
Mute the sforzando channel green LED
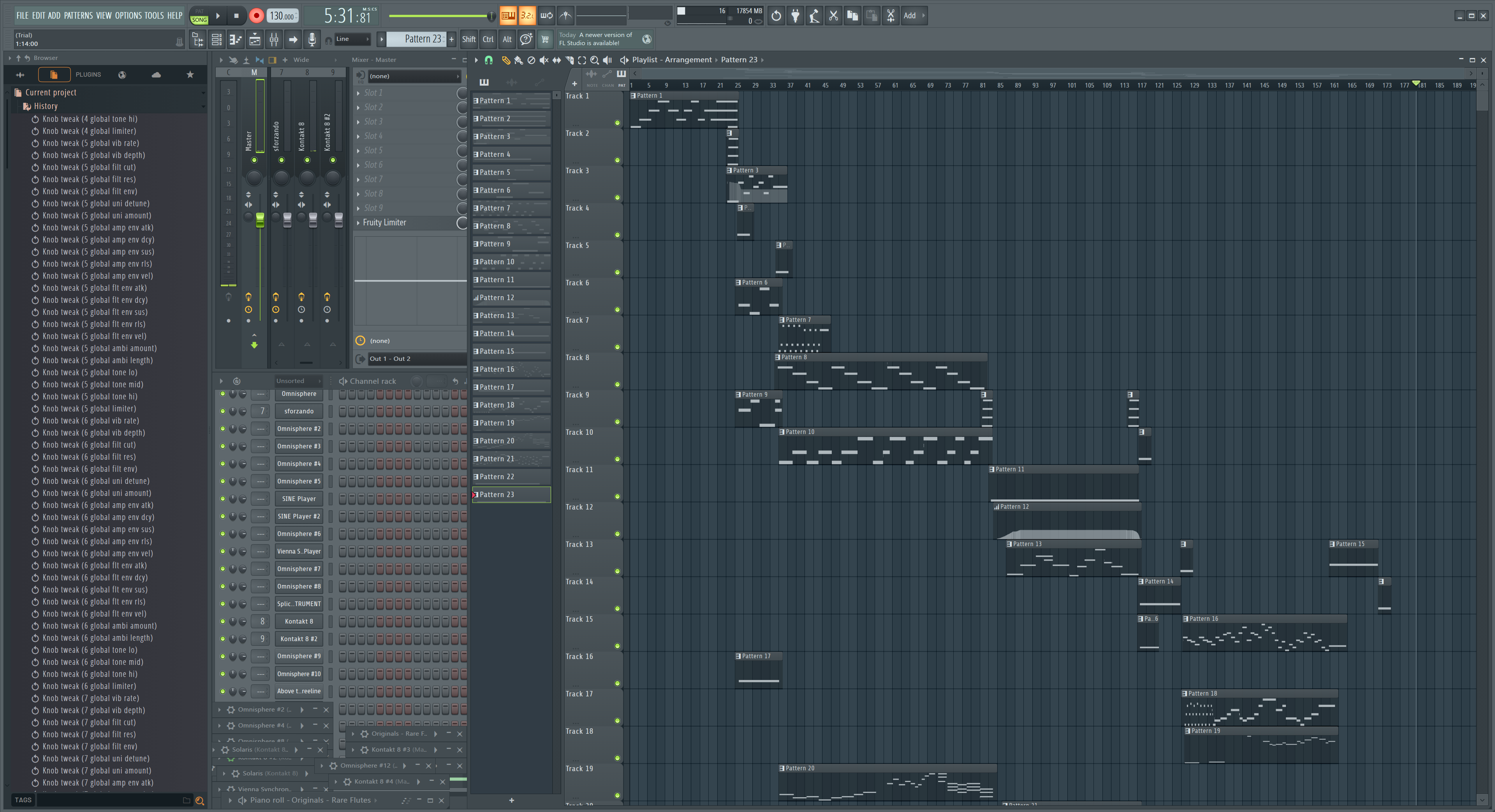(222, 411)
